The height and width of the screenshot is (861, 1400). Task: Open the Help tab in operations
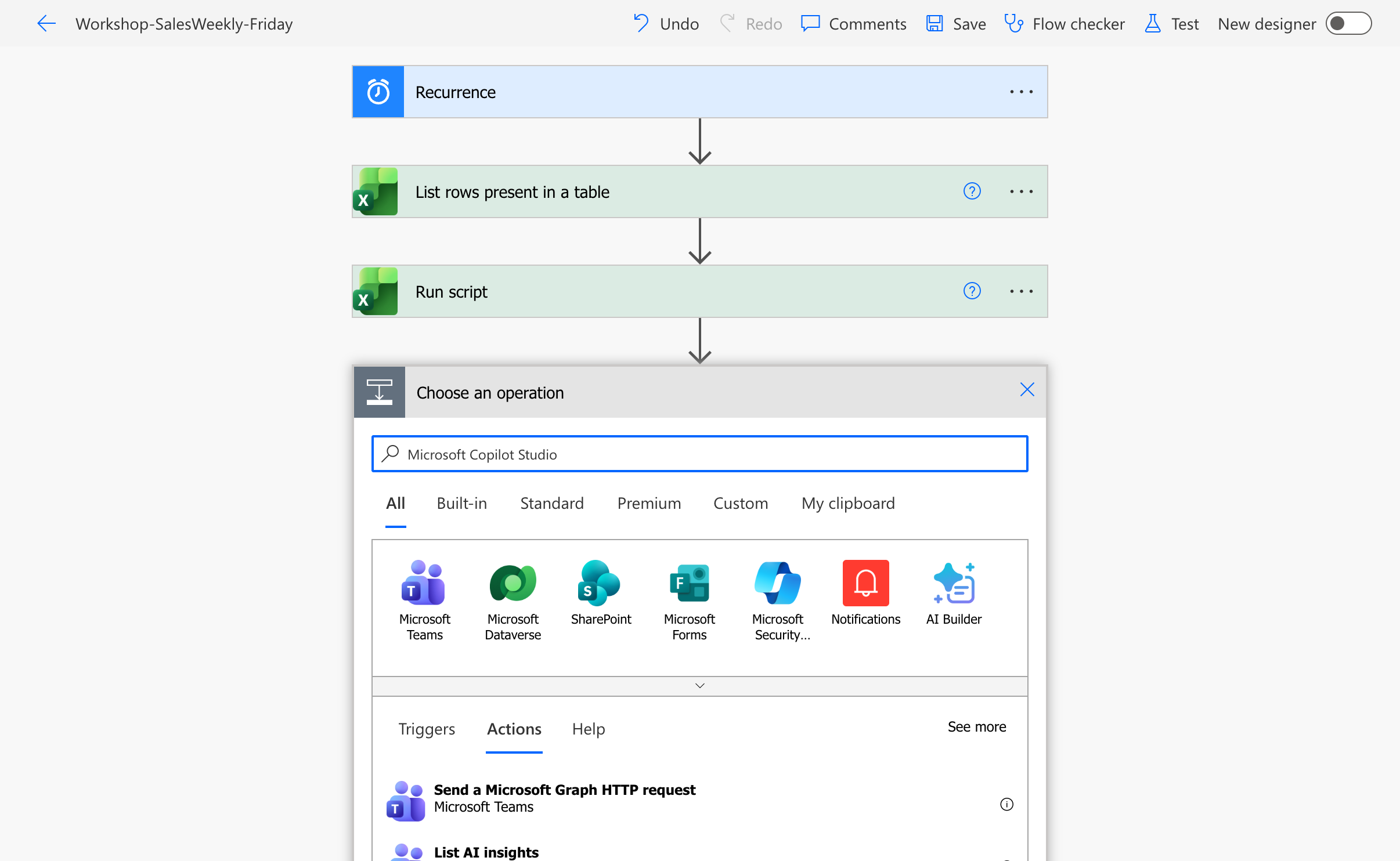pyautogui.click(x=588, y=729)
